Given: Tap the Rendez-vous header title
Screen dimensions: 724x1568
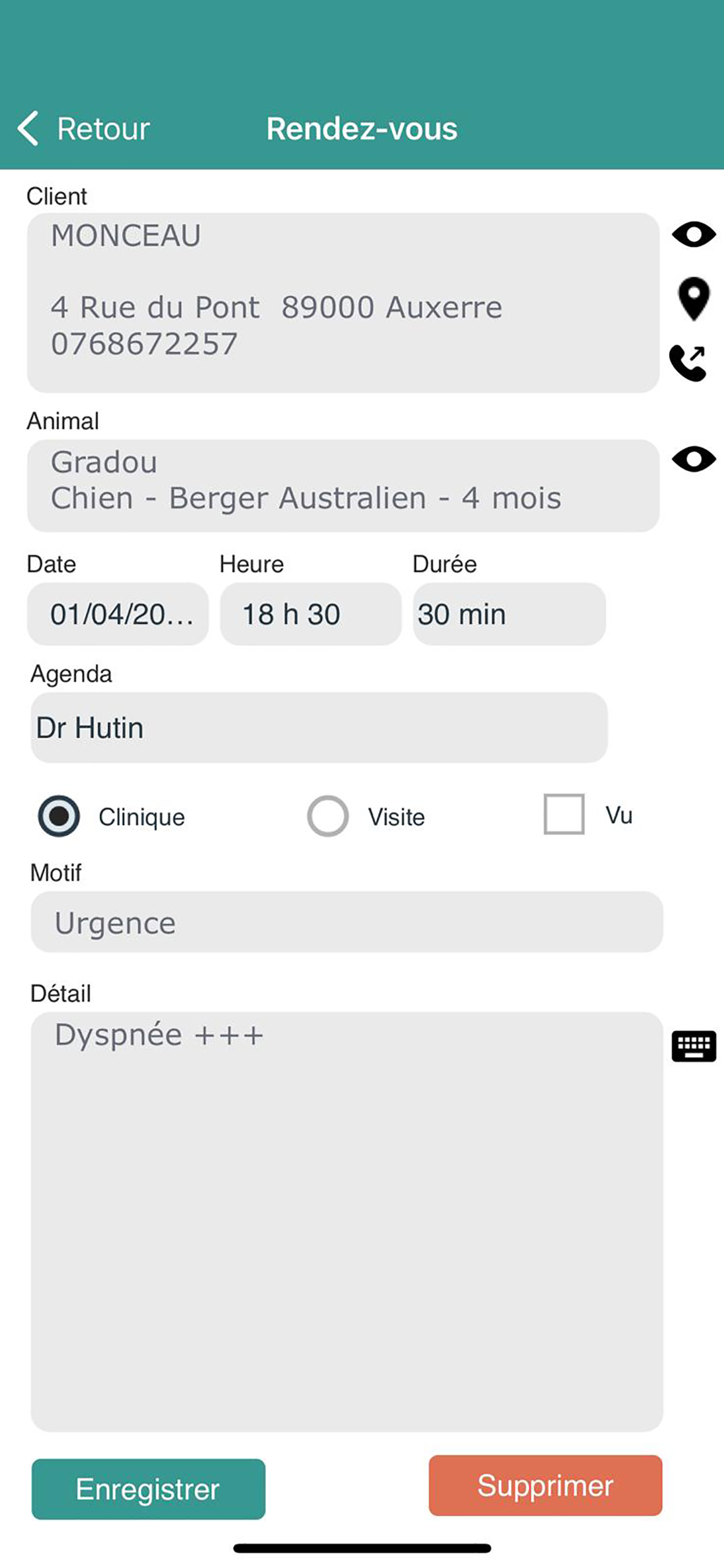Looking at the screenshot, I should pyautogui.click(x=362, y=128).
